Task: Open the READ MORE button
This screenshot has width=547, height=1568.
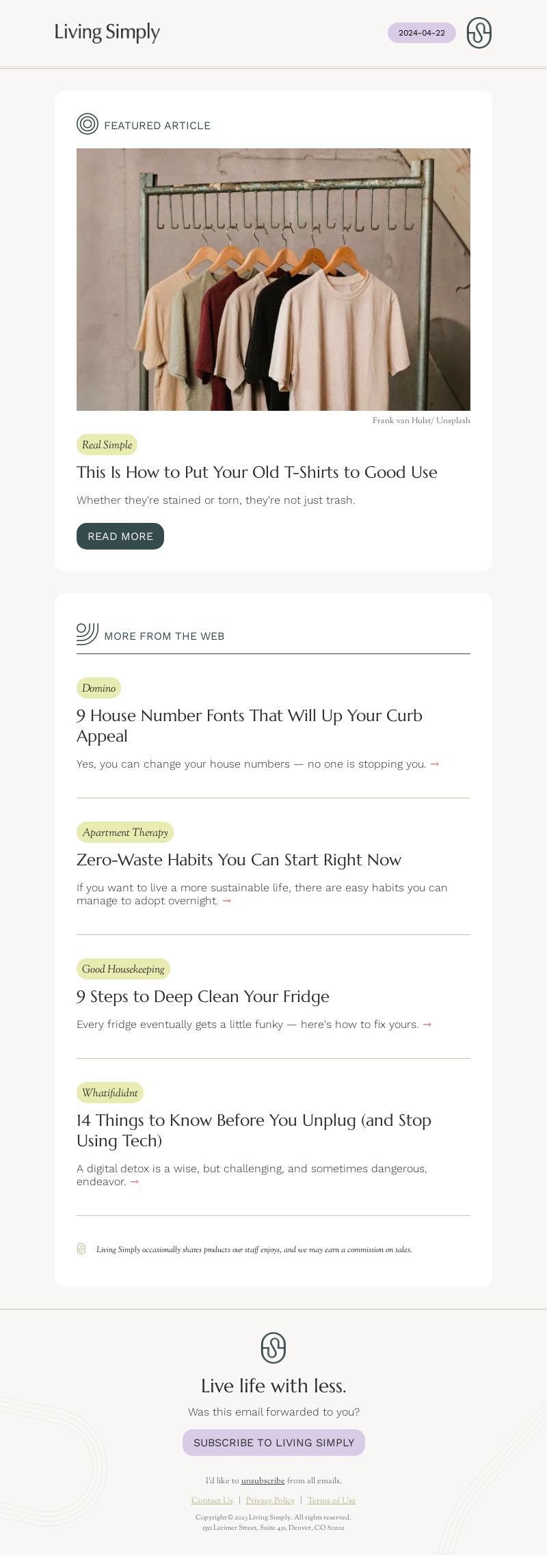Action: [120, 536]
